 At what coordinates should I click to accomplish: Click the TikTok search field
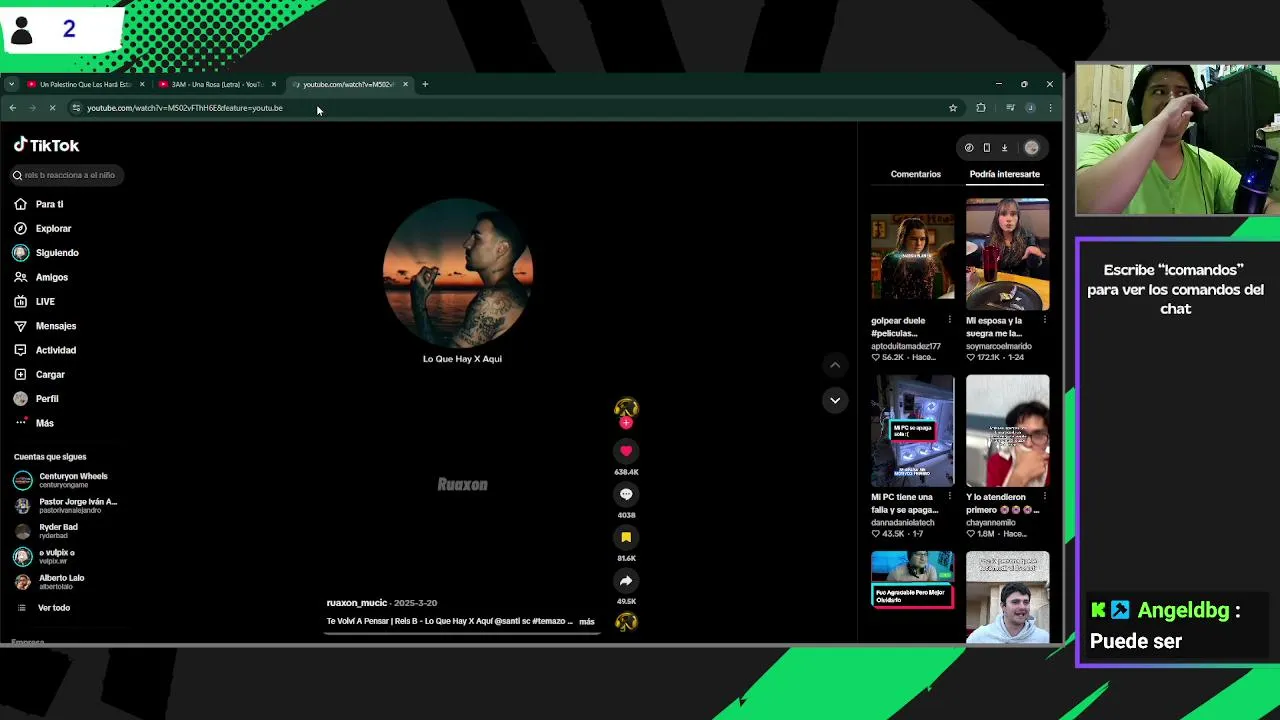[x=67, y=175]
